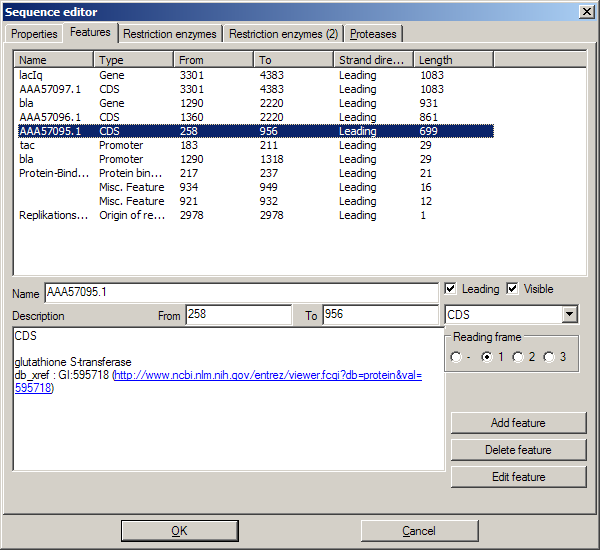Select reading frame 3 radio button
600x550 pixels.
(549, 357)
